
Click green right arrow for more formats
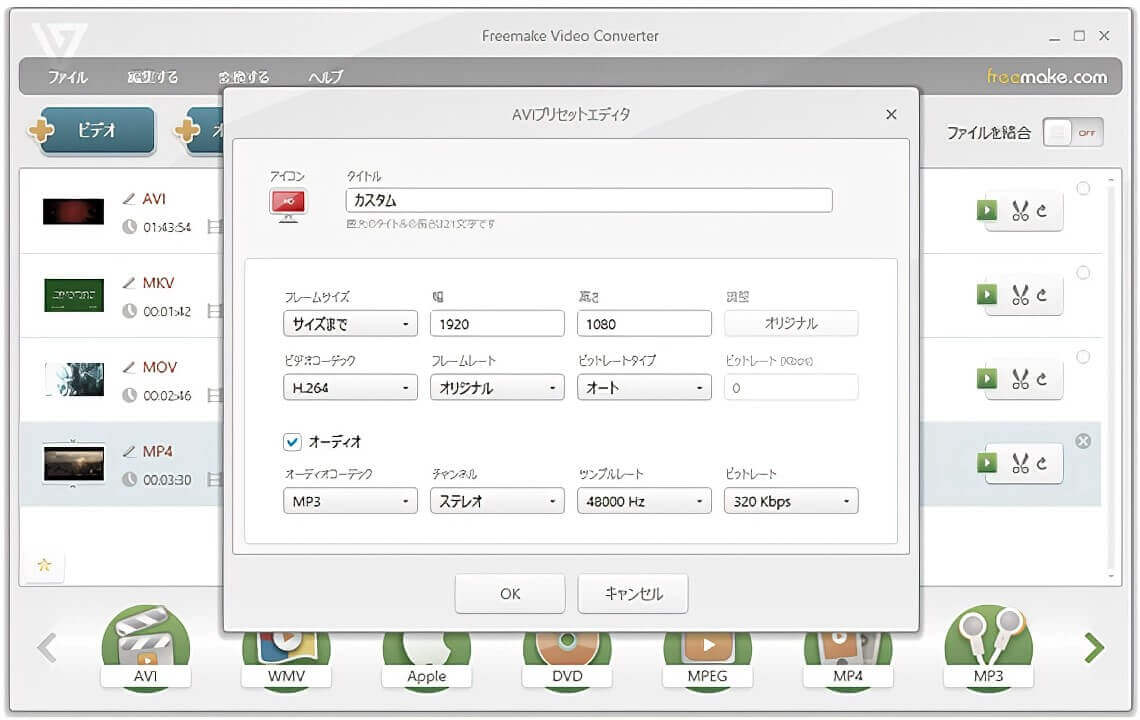click(x=1095, y=648)
